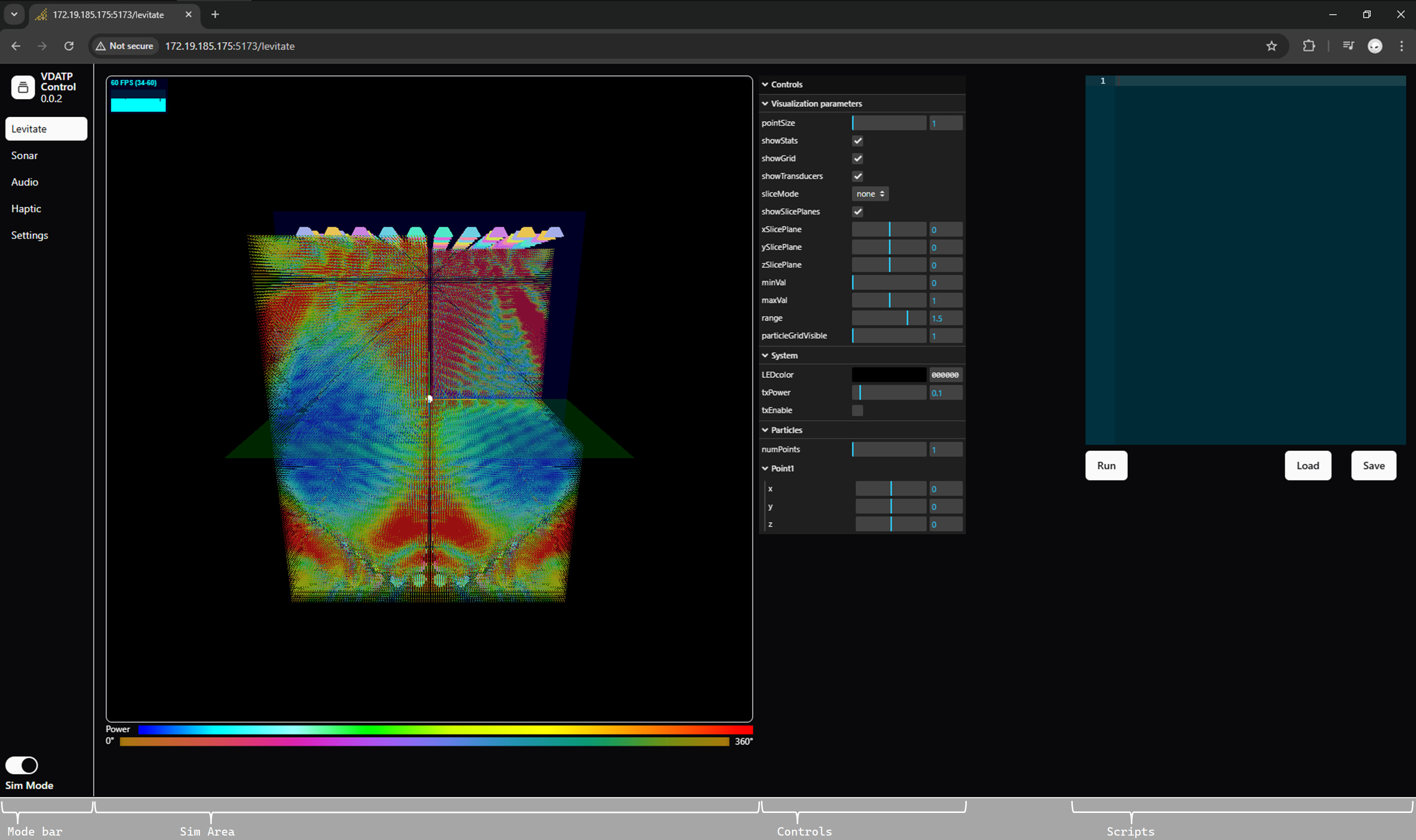Reload the page with refresh icon

click(x=69, y=46)
